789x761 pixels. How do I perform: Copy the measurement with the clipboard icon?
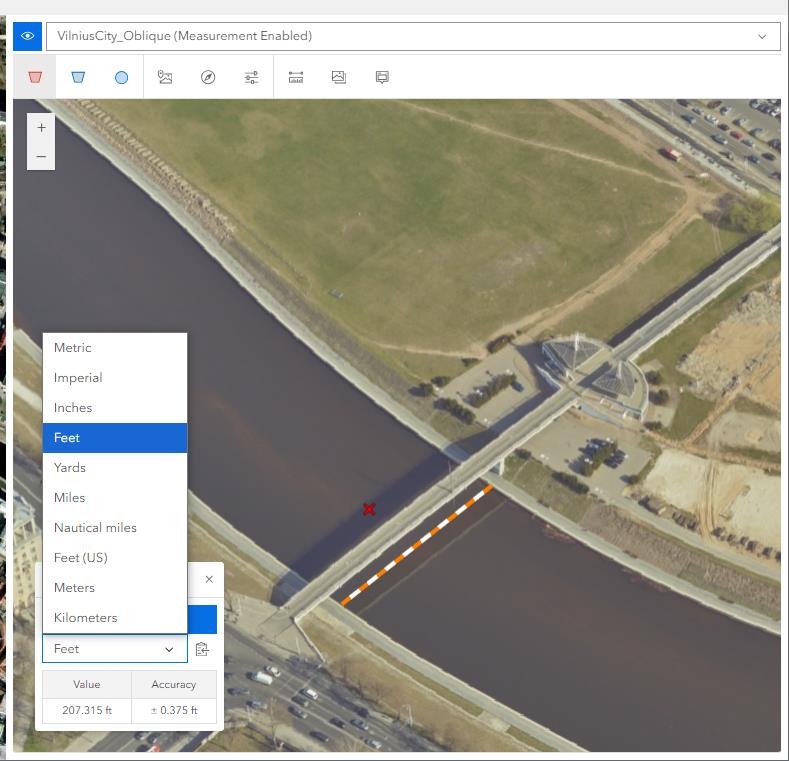click(x=202, y=649)
